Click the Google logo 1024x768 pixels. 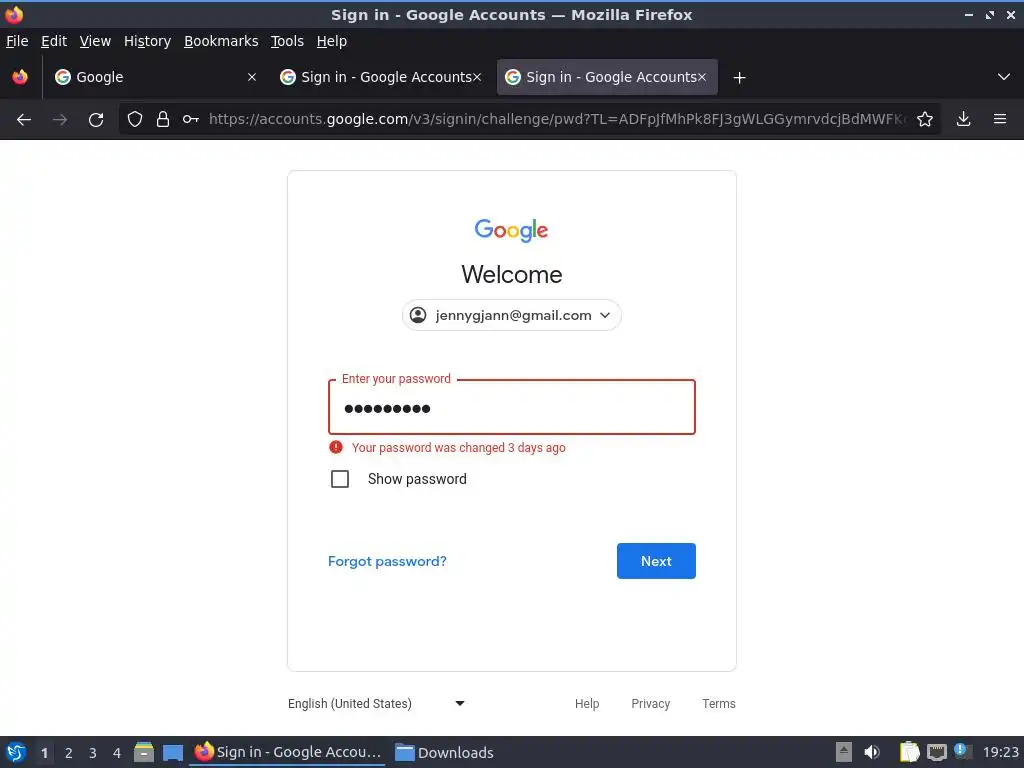tap(511, 230)
